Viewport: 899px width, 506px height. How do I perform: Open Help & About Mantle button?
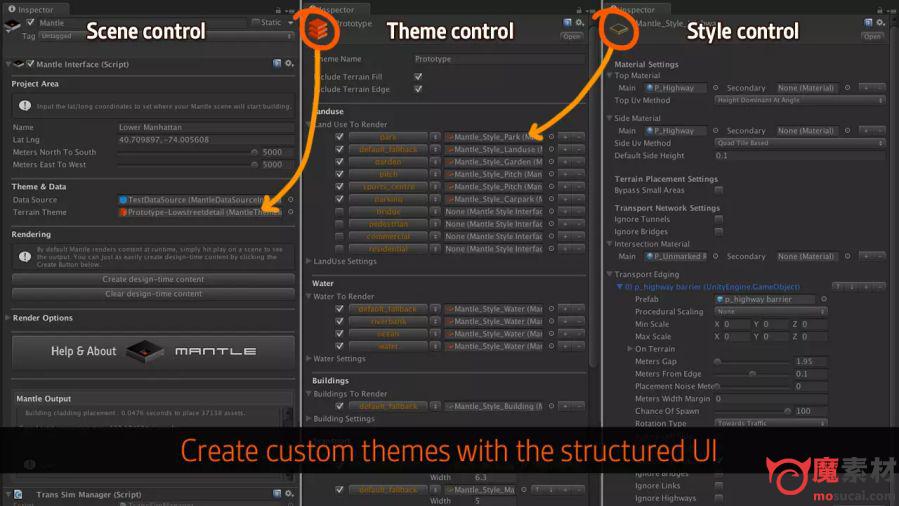[153, 351]
